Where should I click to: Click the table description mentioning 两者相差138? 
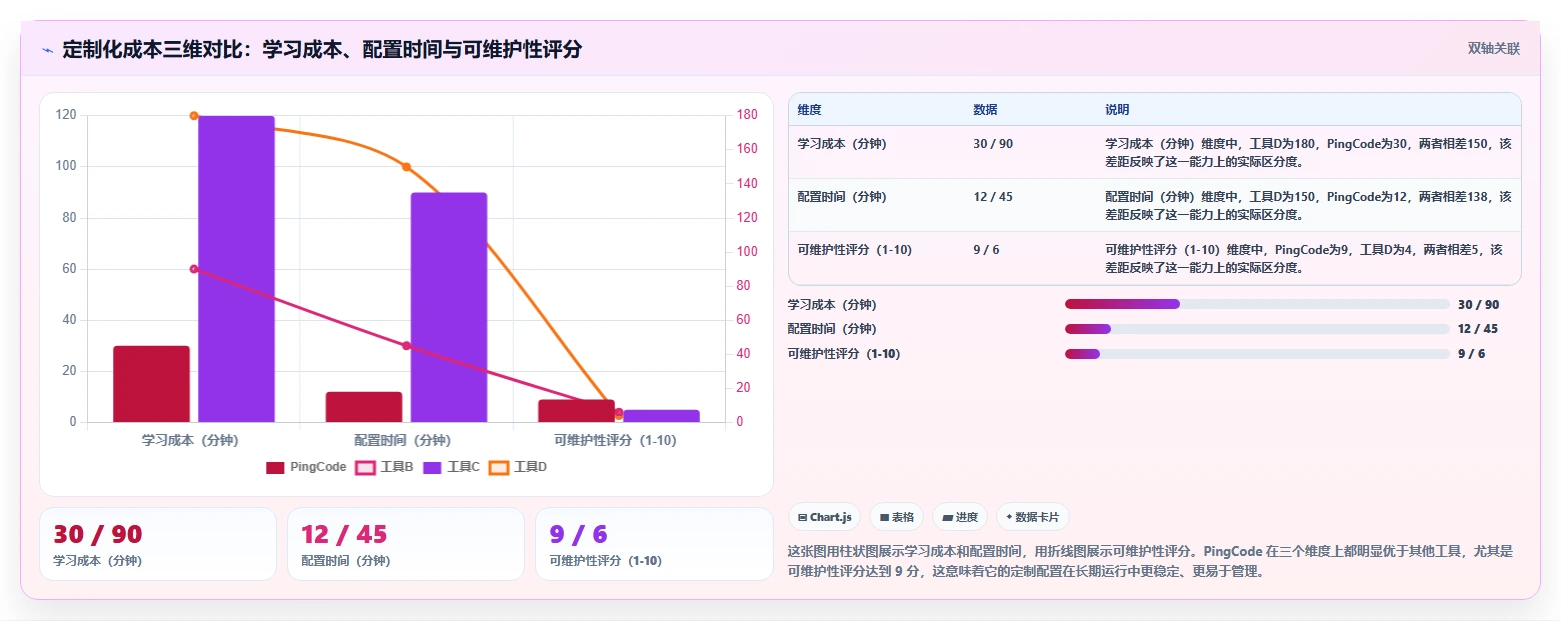1308,205
